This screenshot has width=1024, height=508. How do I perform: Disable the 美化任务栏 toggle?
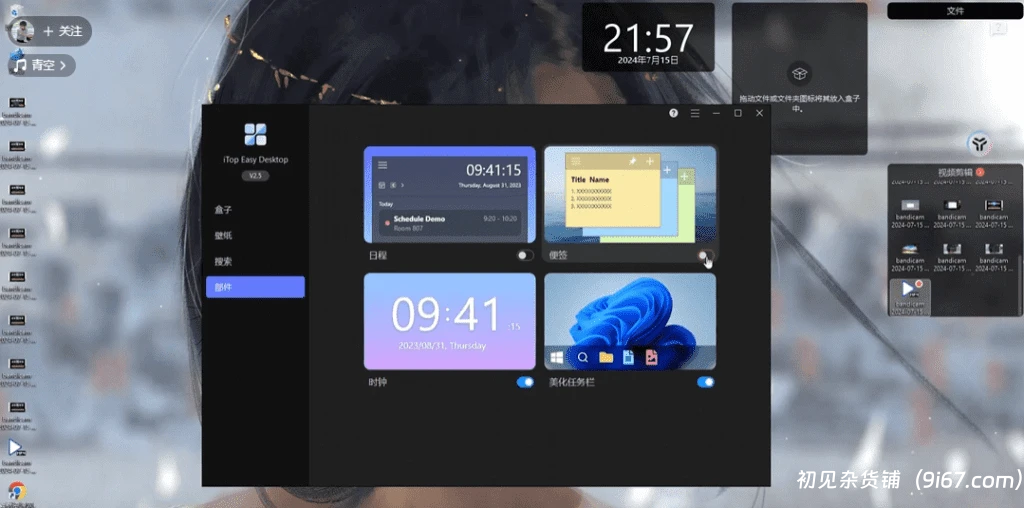[705, 382]
